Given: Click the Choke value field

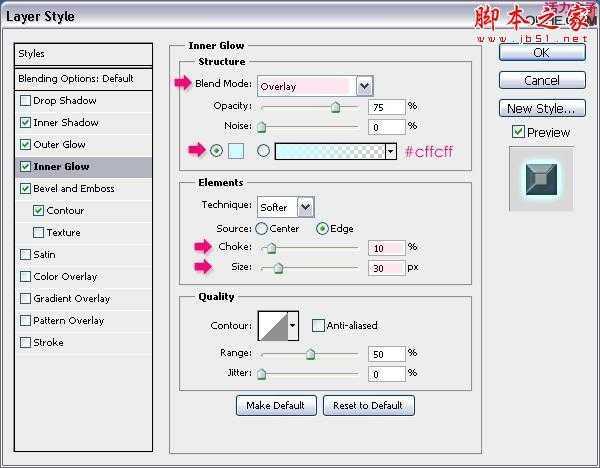Looking at the screenshot, I should [x=386, y=248].
